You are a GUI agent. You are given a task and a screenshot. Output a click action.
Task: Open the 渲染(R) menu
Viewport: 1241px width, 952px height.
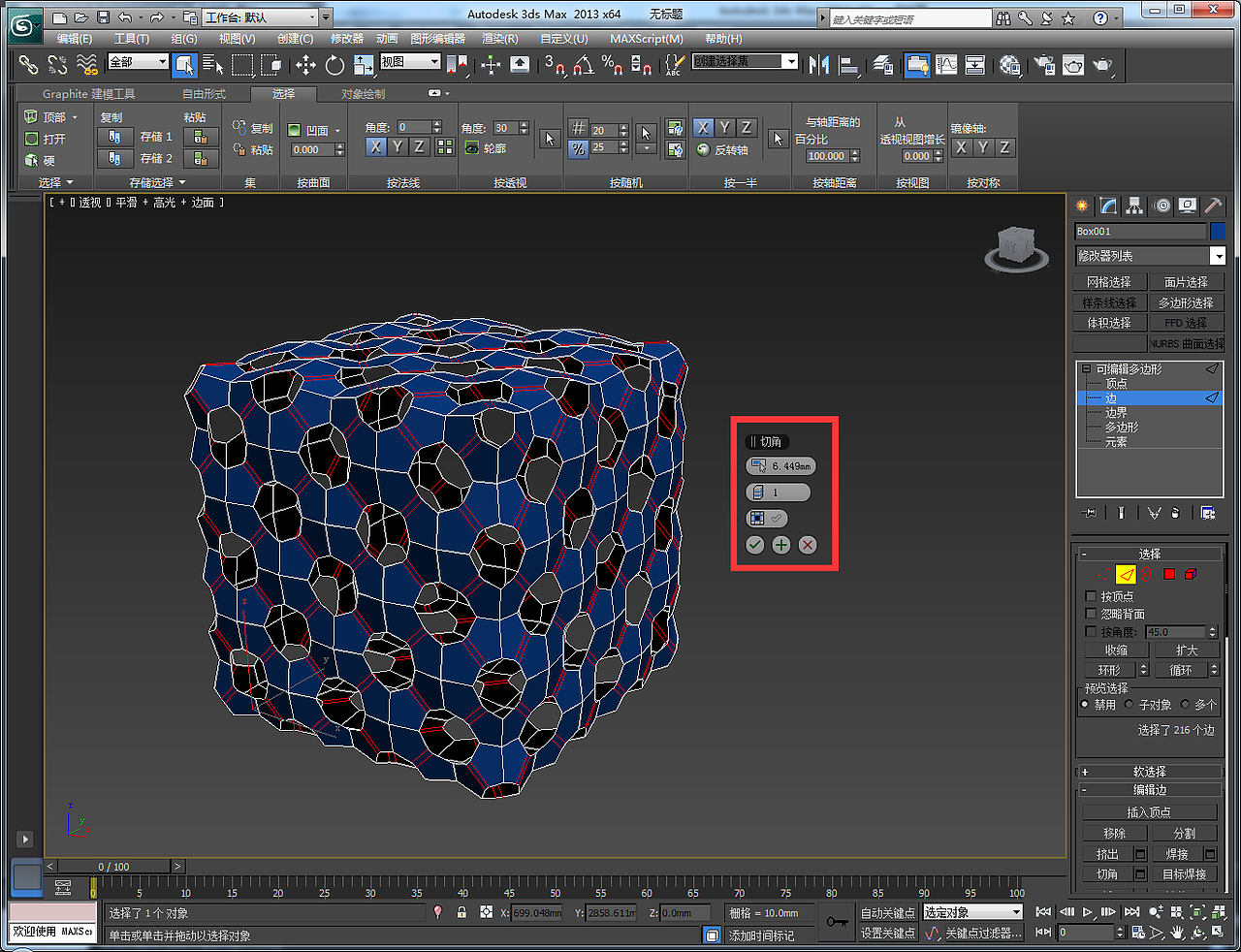click(499, 39)
